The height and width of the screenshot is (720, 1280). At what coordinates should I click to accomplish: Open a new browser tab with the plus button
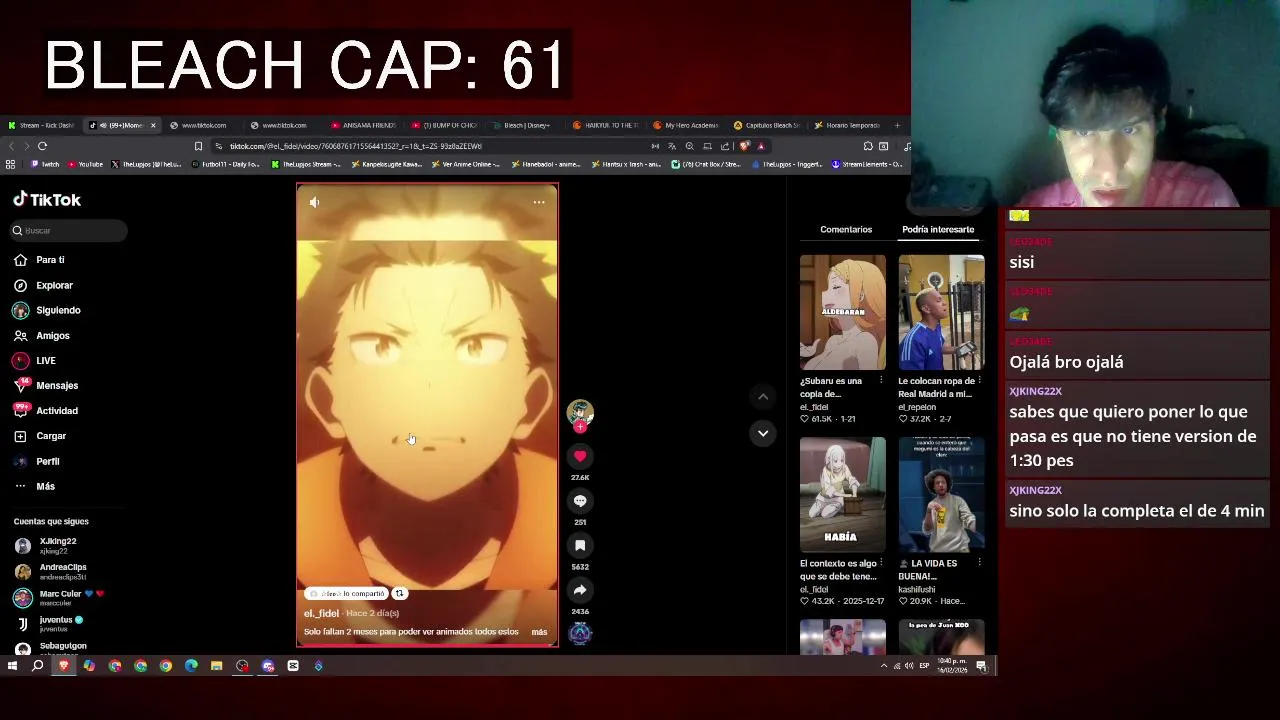(897, 125)
